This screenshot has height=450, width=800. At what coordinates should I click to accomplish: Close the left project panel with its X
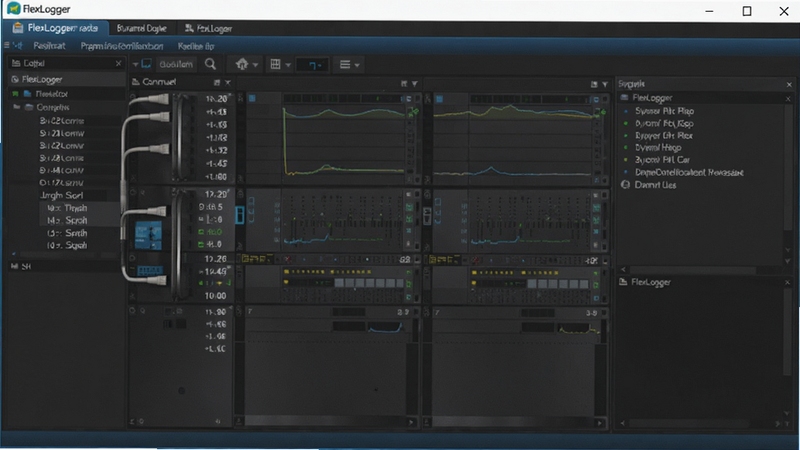[x=118, y=63]
